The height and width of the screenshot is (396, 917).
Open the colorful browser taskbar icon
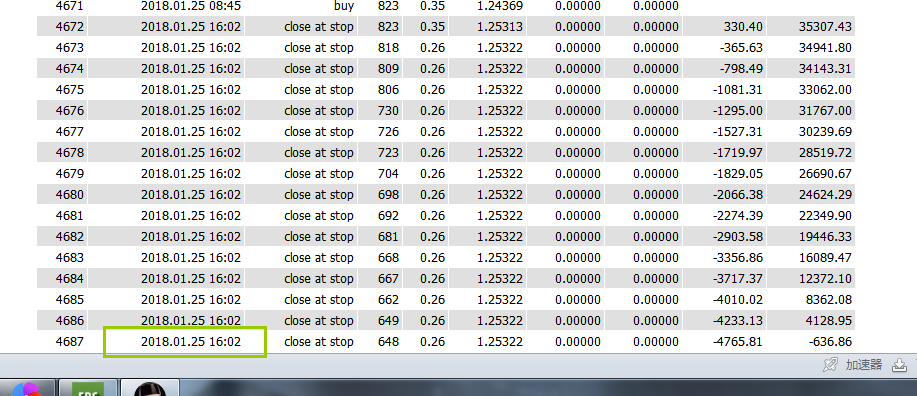pos(26,389)
